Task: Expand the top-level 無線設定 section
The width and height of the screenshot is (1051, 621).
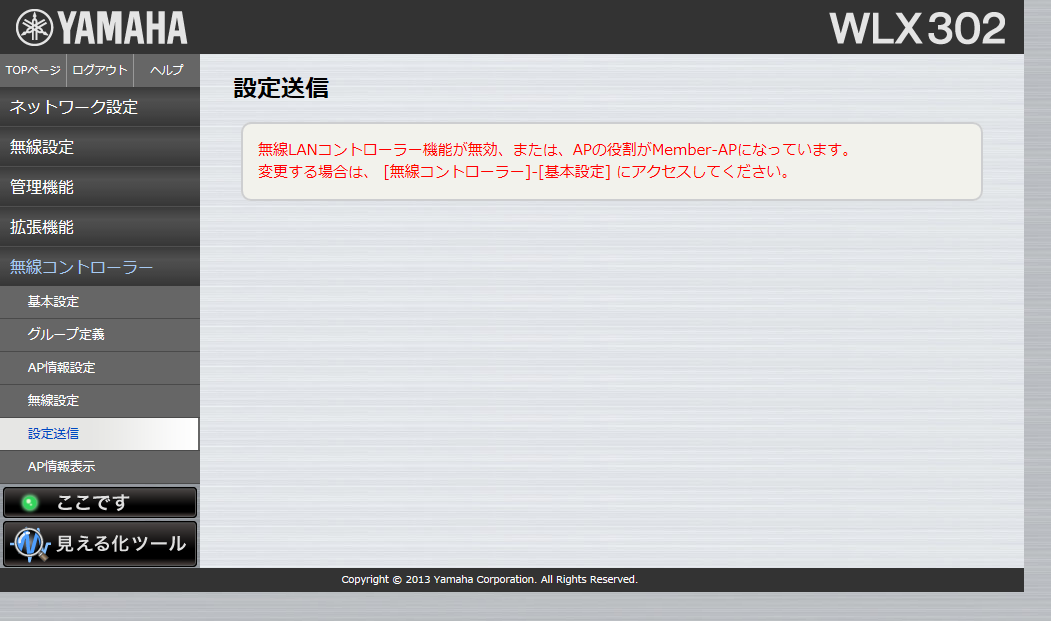Action: pyautogui.click(x=100, y=147)
